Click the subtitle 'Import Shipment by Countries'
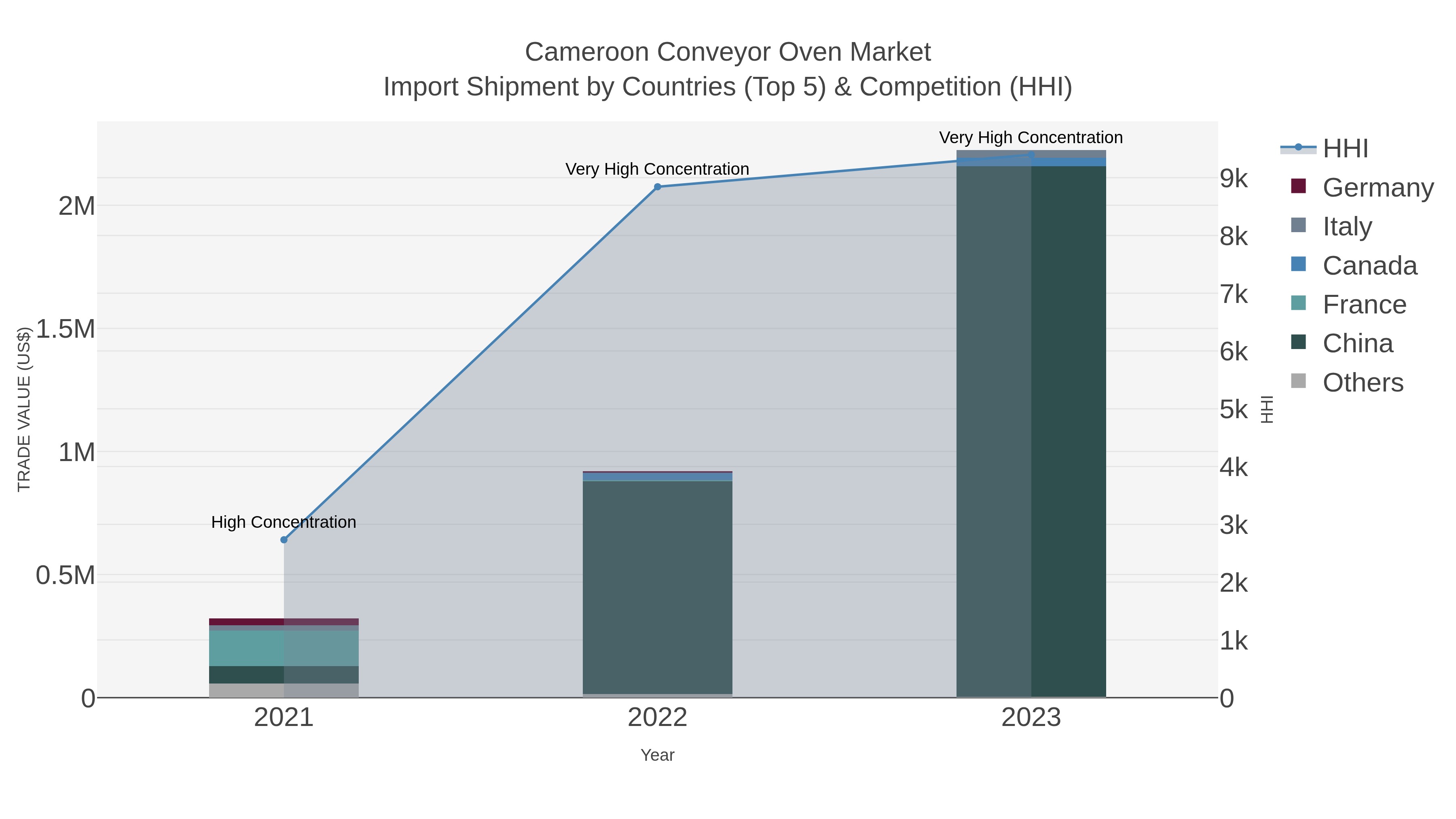 point(559,87)
